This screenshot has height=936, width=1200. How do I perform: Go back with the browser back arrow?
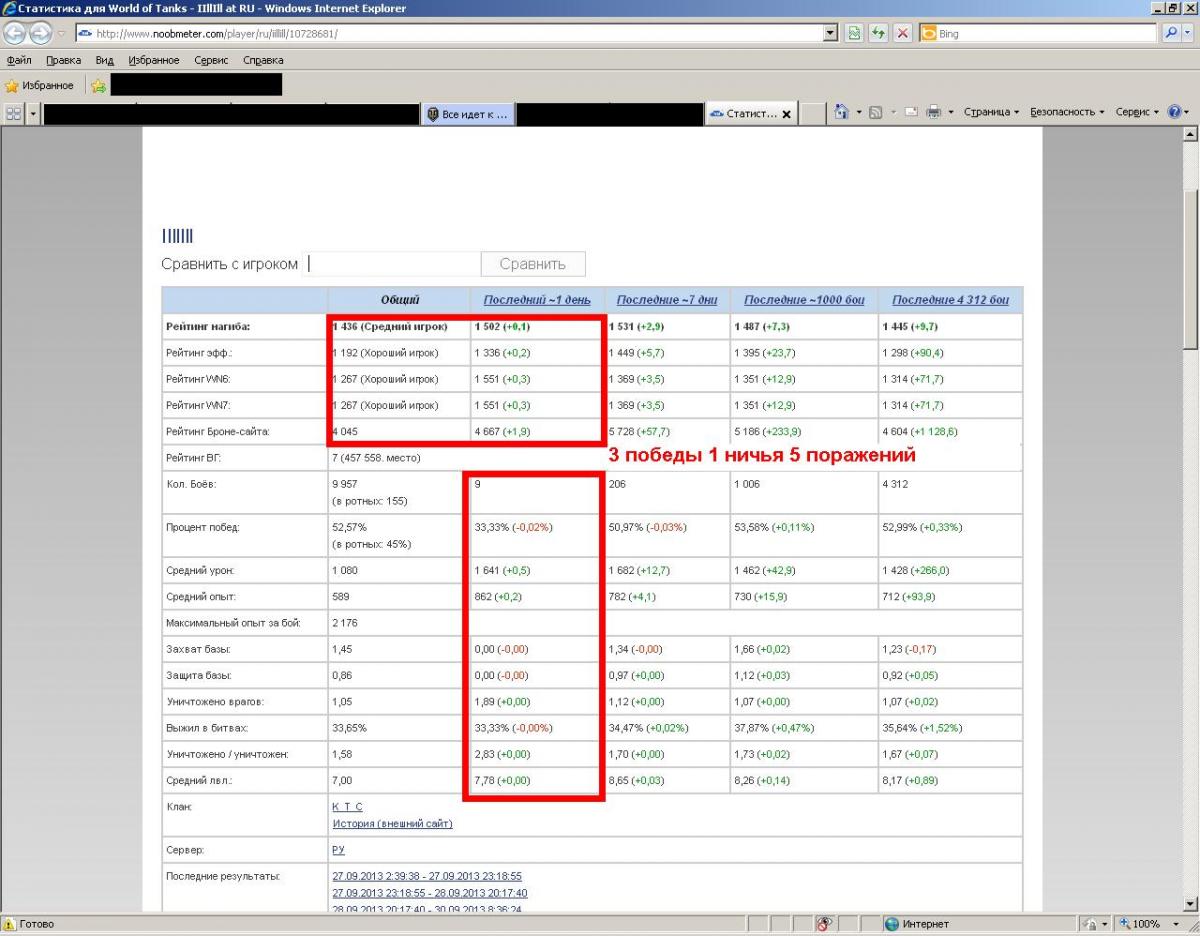pyautogui.click(x=14, y=33)
